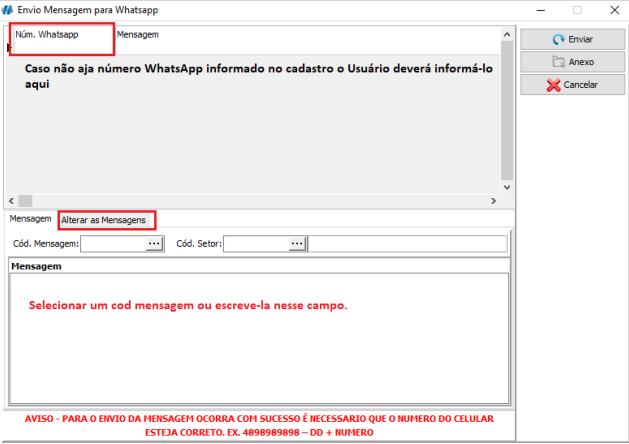Image resolution: width=629 pixels, height=444 pixels.
Task: Click the blue refresh arrow icon on Enviar
Action: (x=558, y=39)
